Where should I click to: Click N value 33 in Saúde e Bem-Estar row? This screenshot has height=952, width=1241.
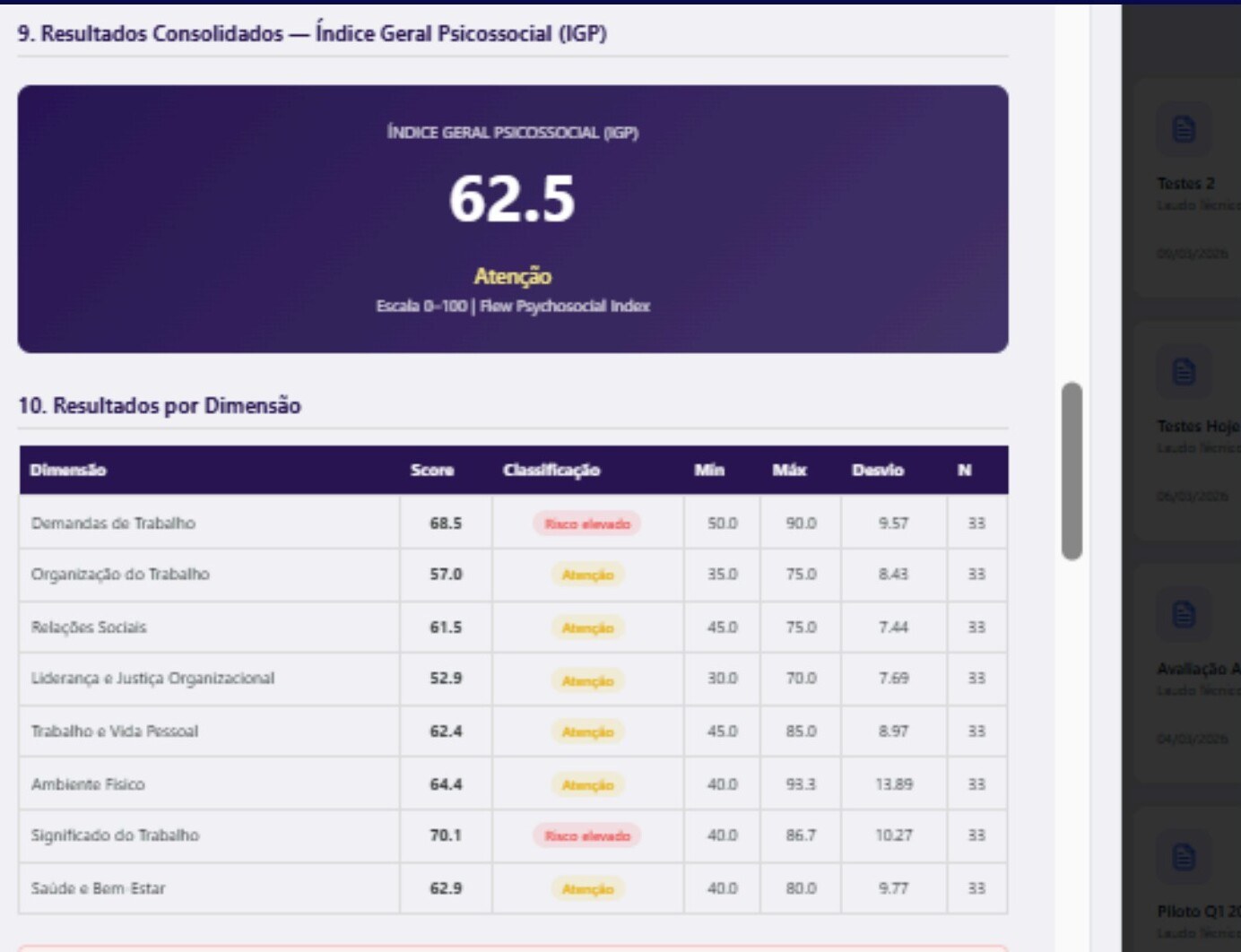click(x=976, y=888)
